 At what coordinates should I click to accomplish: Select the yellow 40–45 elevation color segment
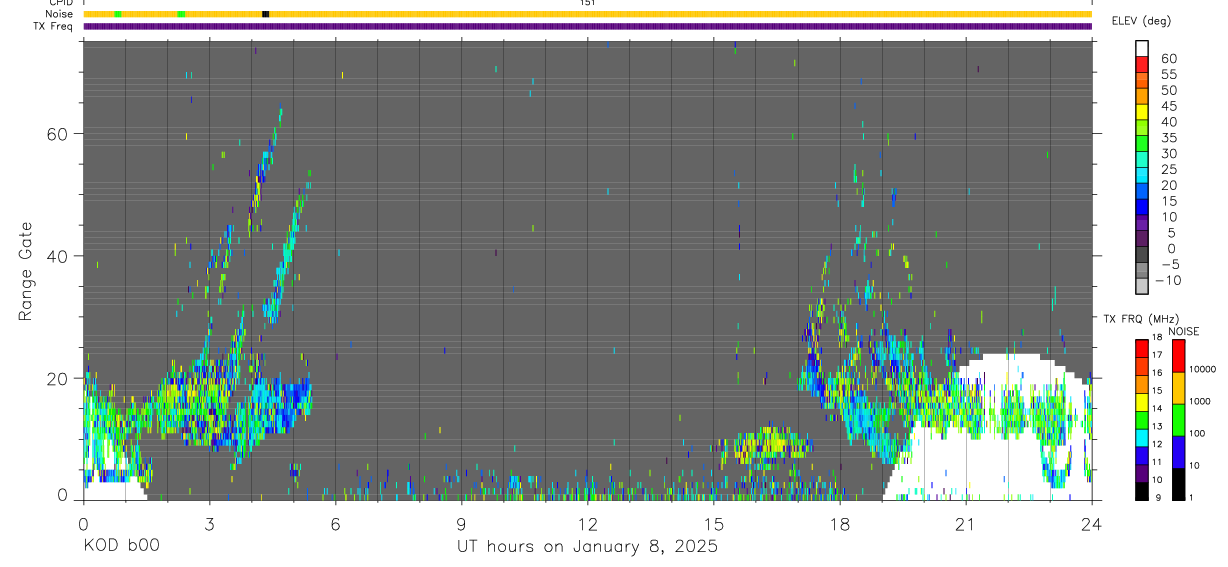pyautogui.click(x=1142, y=112)
